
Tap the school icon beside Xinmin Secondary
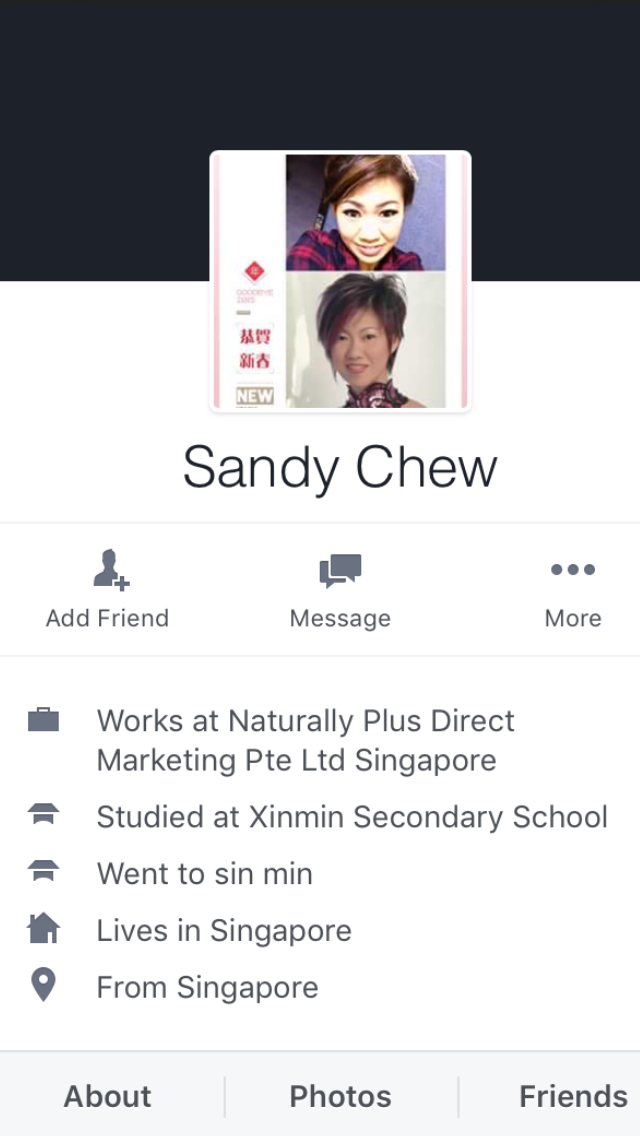[43, 815]
